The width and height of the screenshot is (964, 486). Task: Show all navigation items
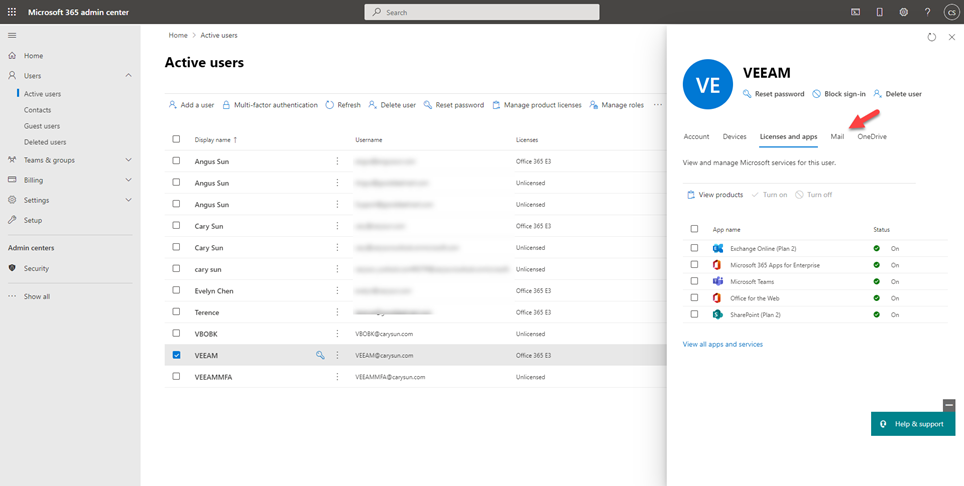coord(37,297)
